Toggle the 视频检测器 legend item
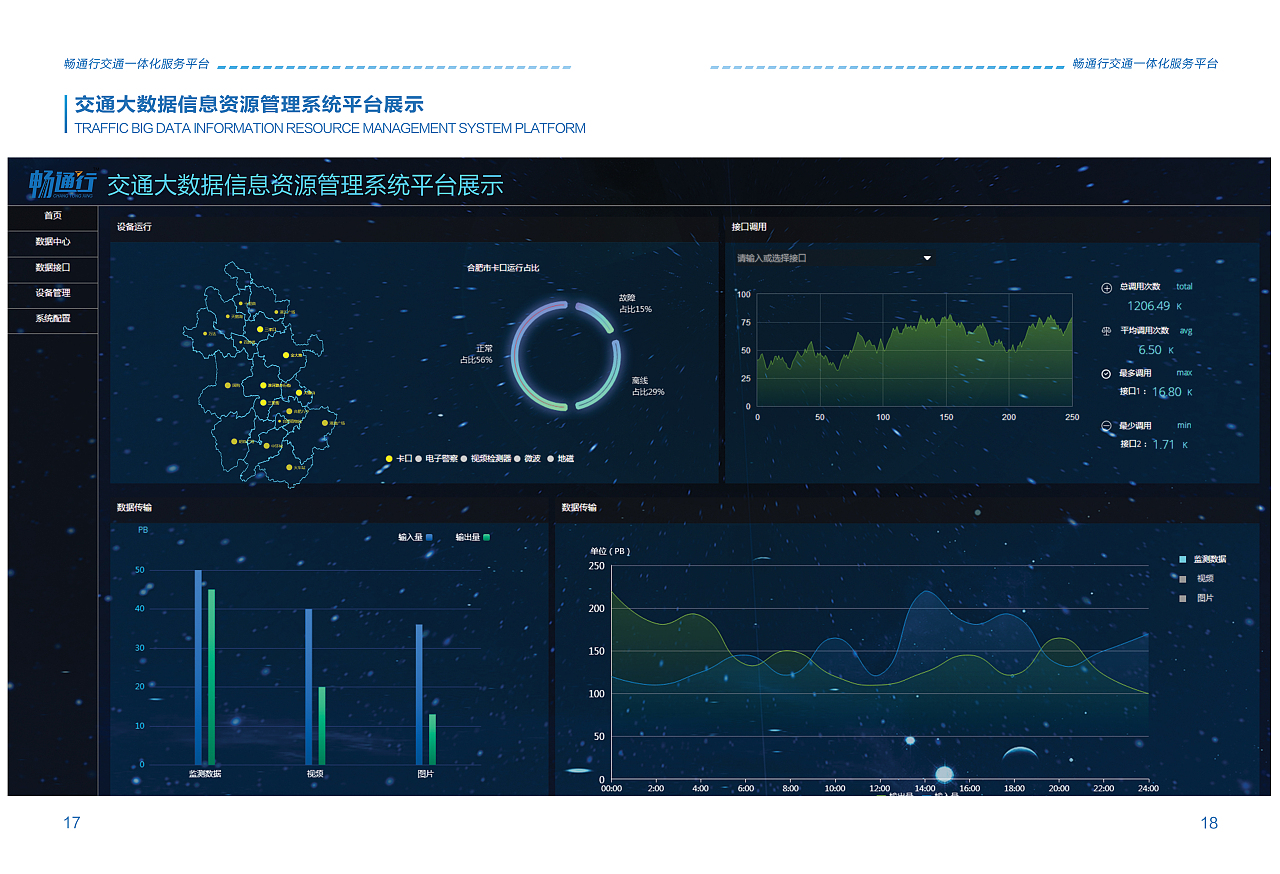 490,458
